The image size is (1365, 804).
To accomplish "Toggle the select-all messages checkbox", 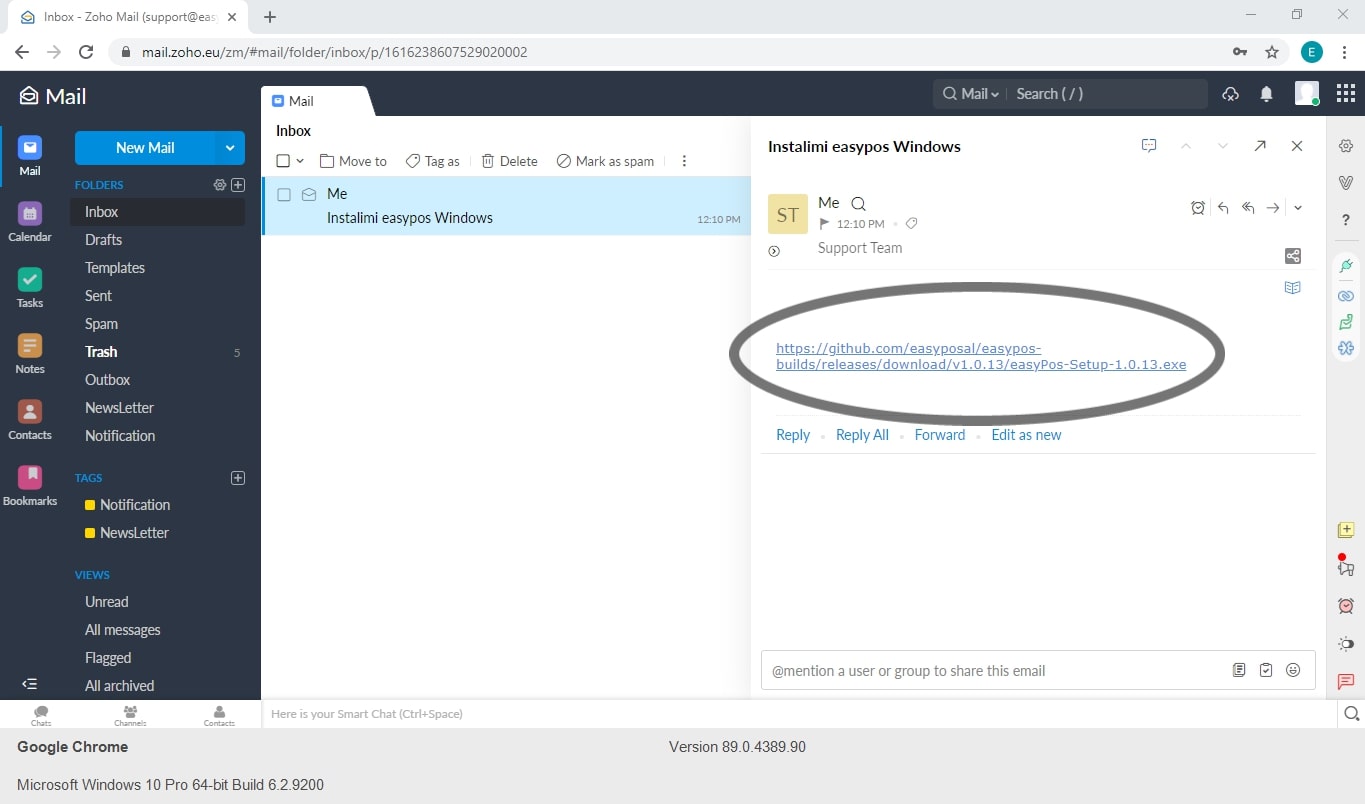I will [282, 160].
